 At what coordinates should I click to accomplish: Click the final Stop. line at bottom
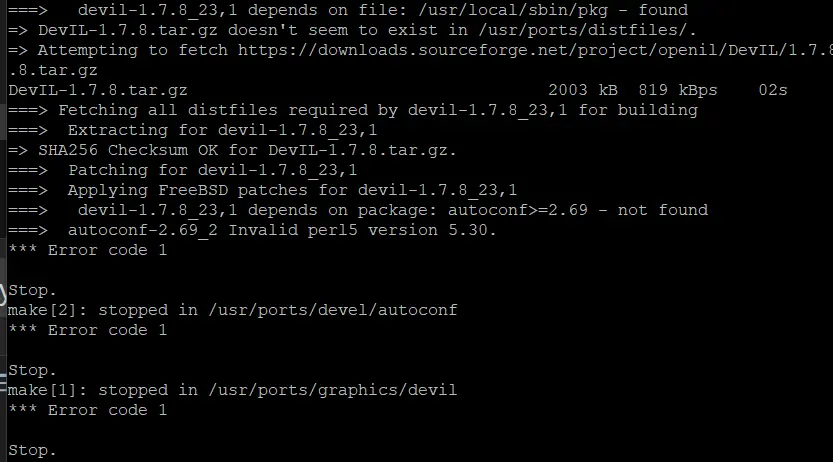pos(32,450)
